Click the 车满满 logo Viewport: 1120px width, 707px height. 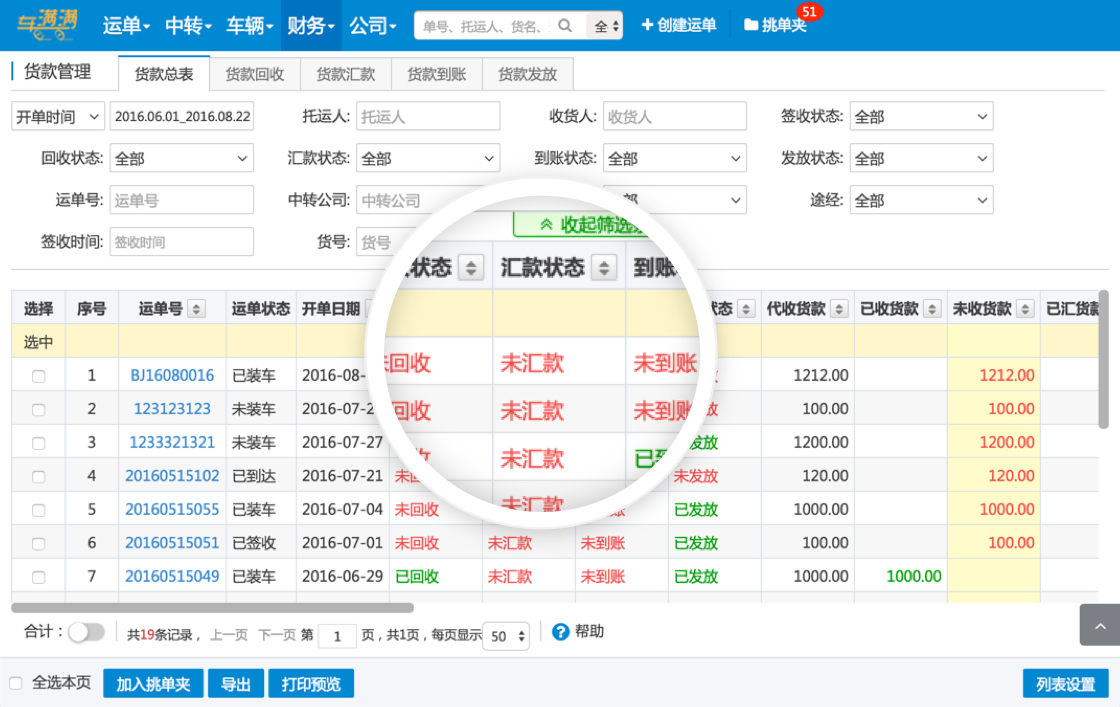coord(47,25)
